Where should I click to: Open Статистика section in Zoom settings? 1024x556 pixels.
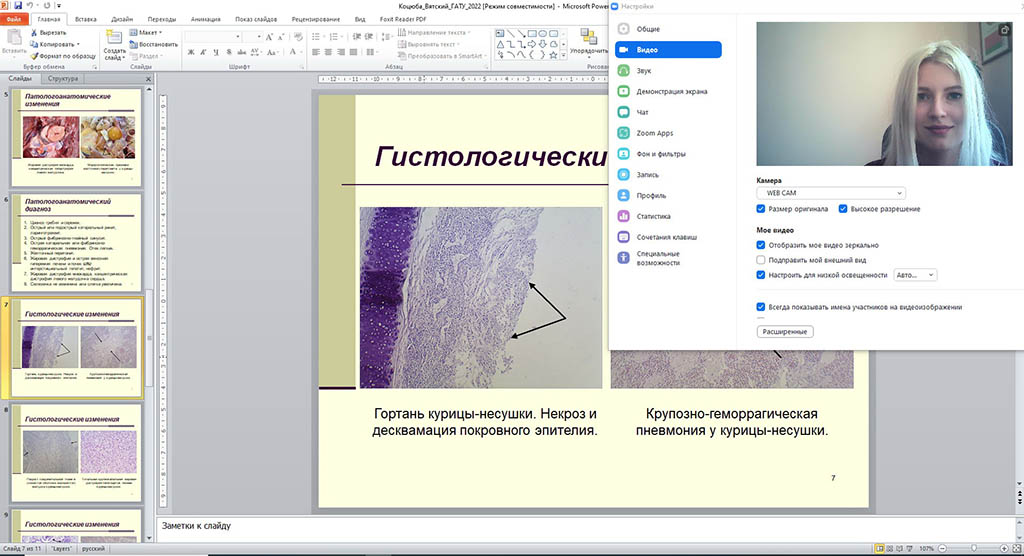[667, 216]
